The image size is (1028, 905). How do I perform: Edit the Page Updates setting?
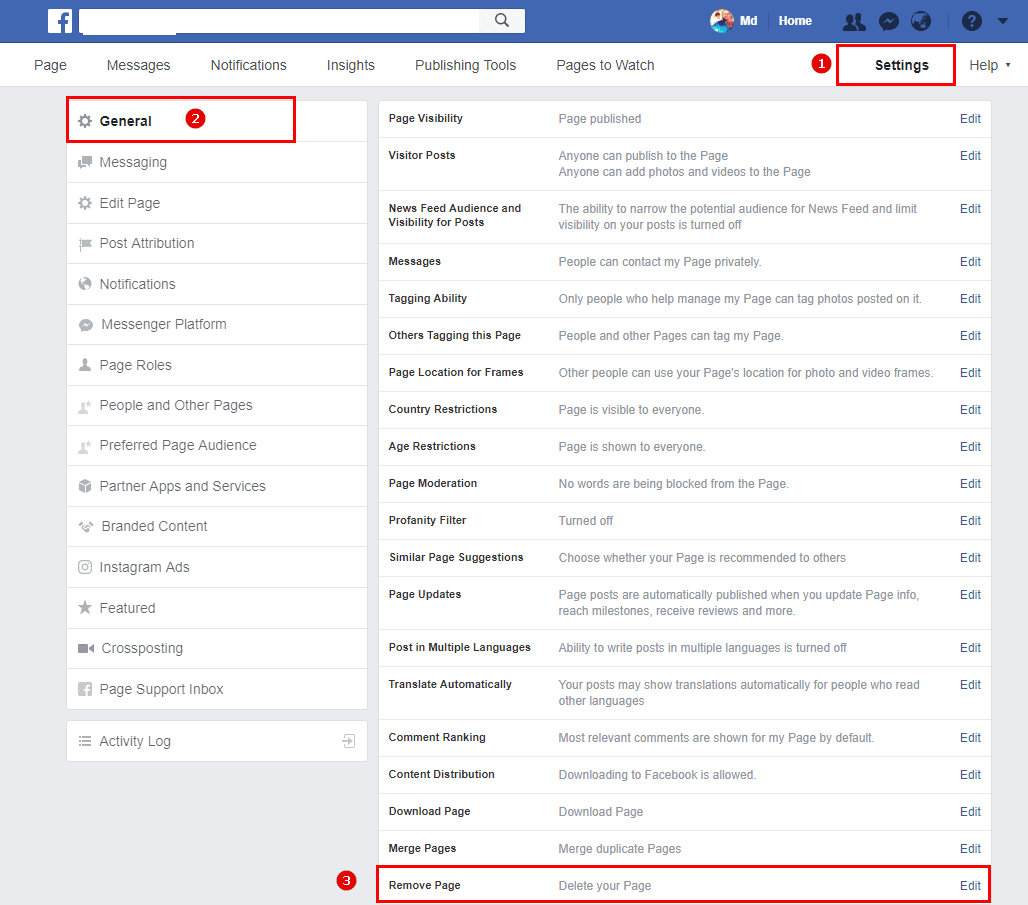point(970,595)
